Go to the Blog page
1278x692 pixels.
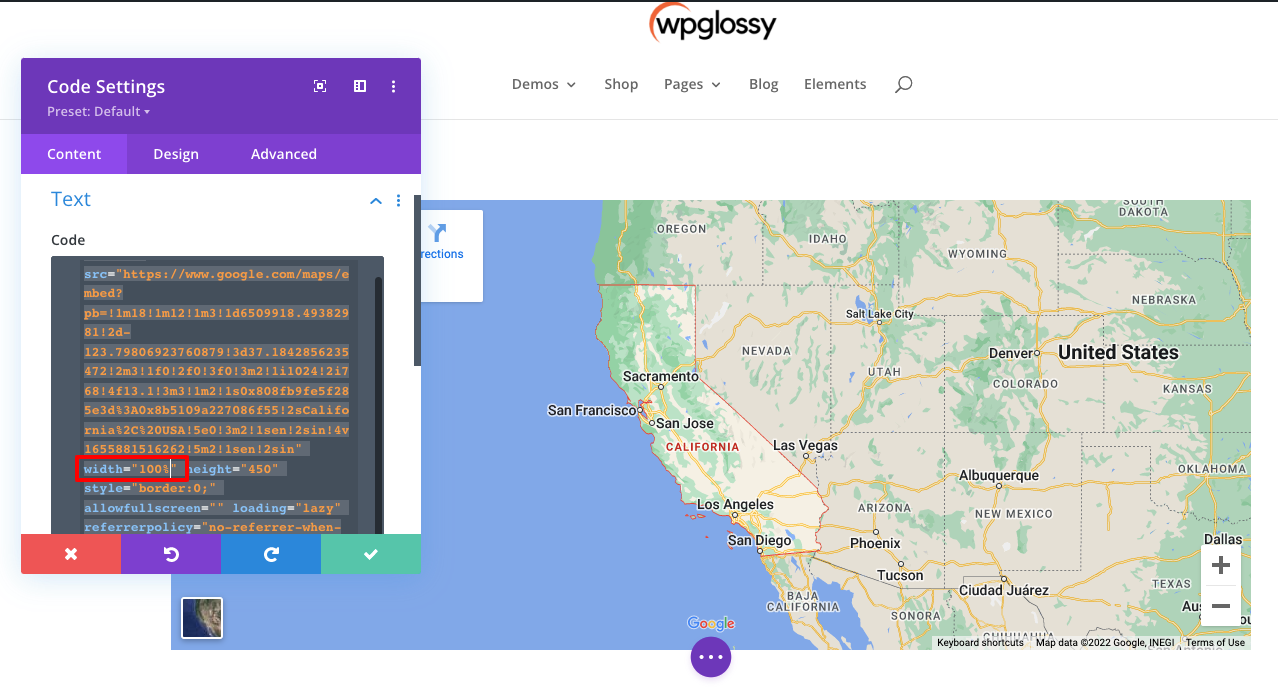coord(763,84)
